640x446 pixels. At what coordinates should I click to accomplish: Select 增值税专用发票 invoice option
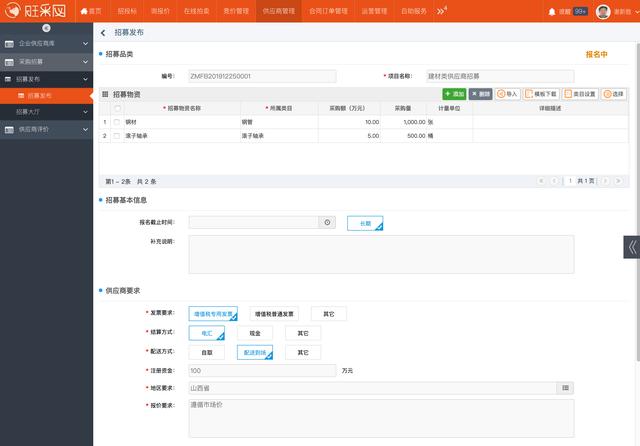point(213,314)
